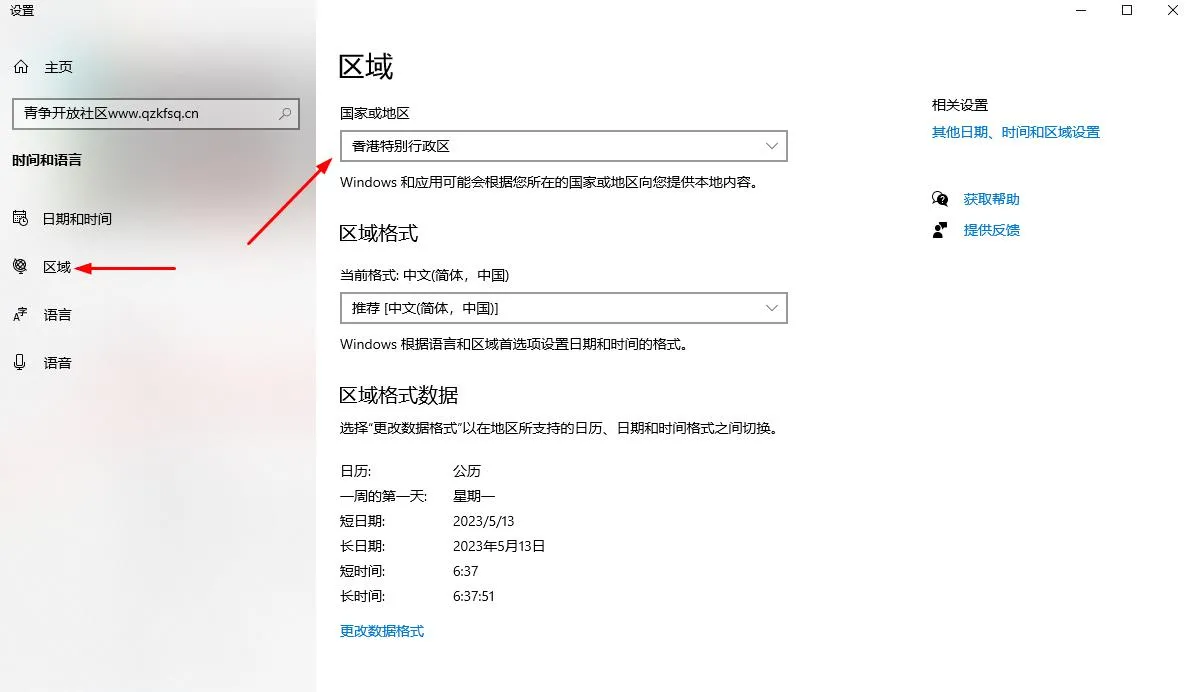The image size is (1191, 692).
Task: Maximize the 设置 window
Action: click(x=1127, y=11)
